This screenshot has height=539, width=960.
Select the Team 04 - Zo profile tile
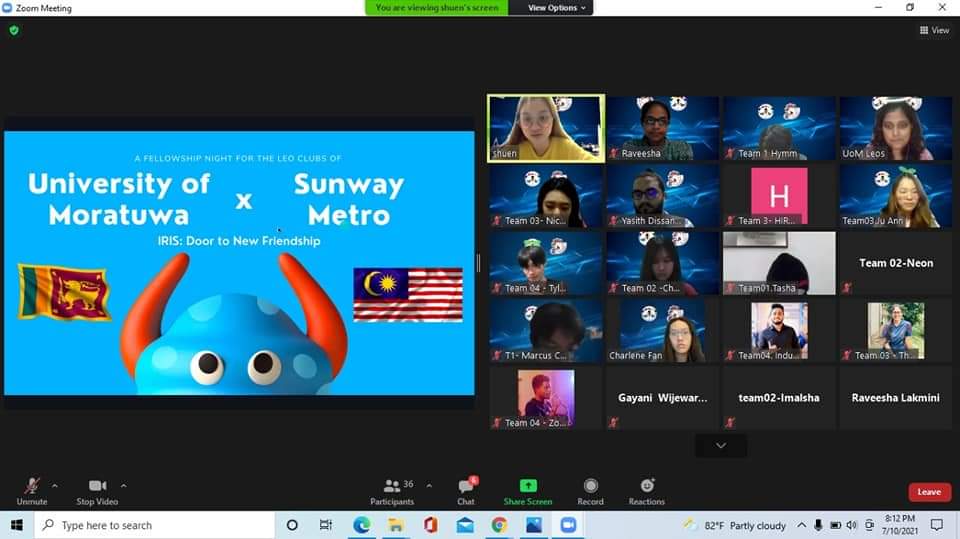[546, 398]
